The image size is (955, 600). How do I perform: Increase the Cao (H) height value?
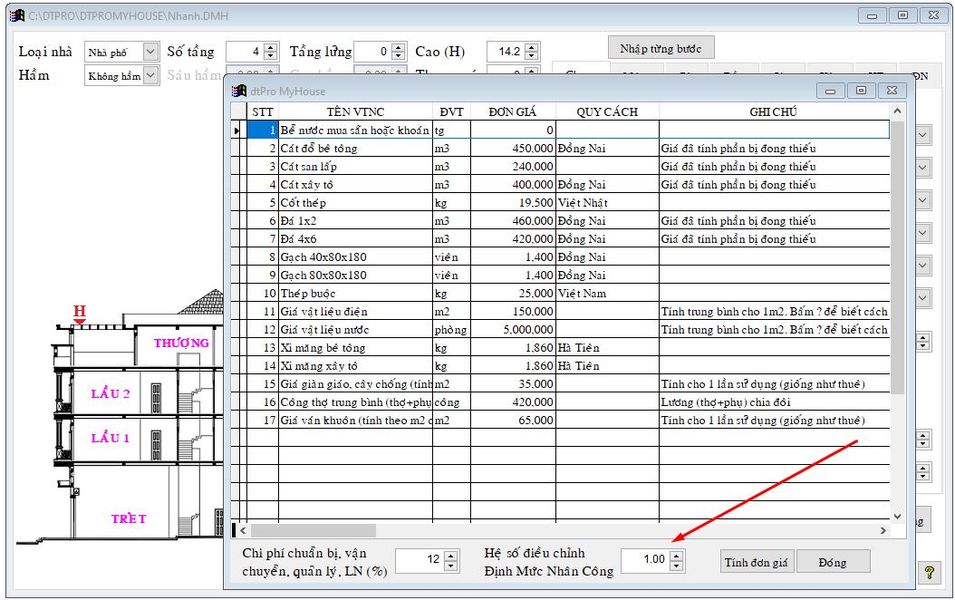[531, 47]
